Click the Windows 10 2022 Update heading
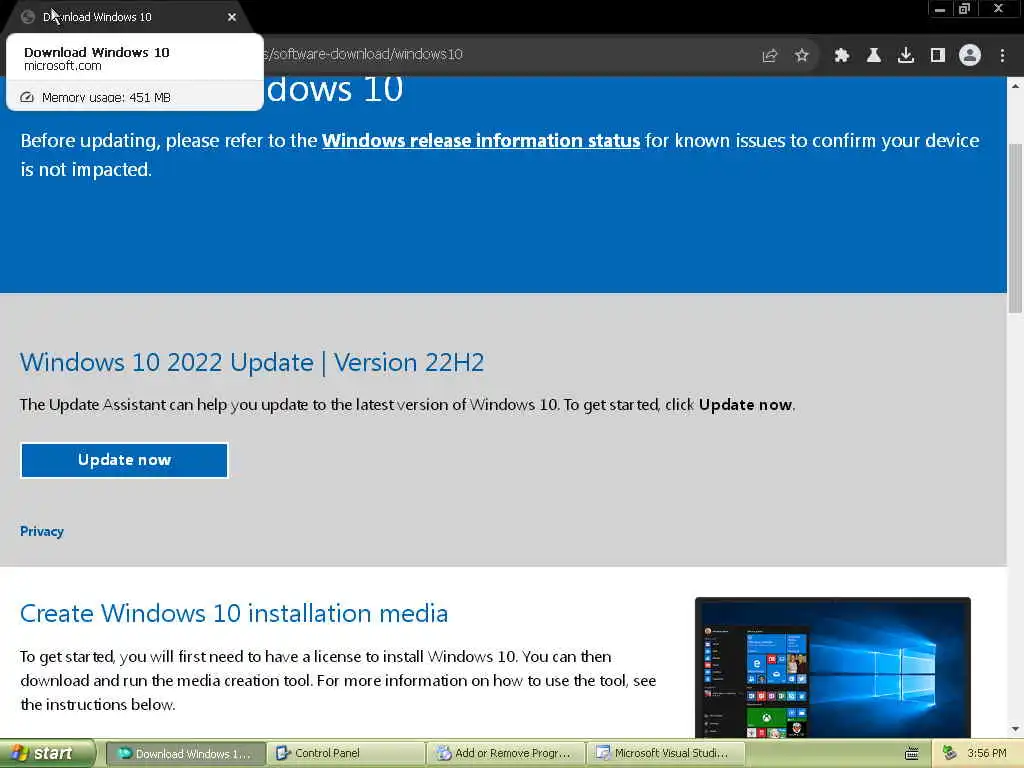The height and width of the screenshot is (768, 1024). coord(252,362)
